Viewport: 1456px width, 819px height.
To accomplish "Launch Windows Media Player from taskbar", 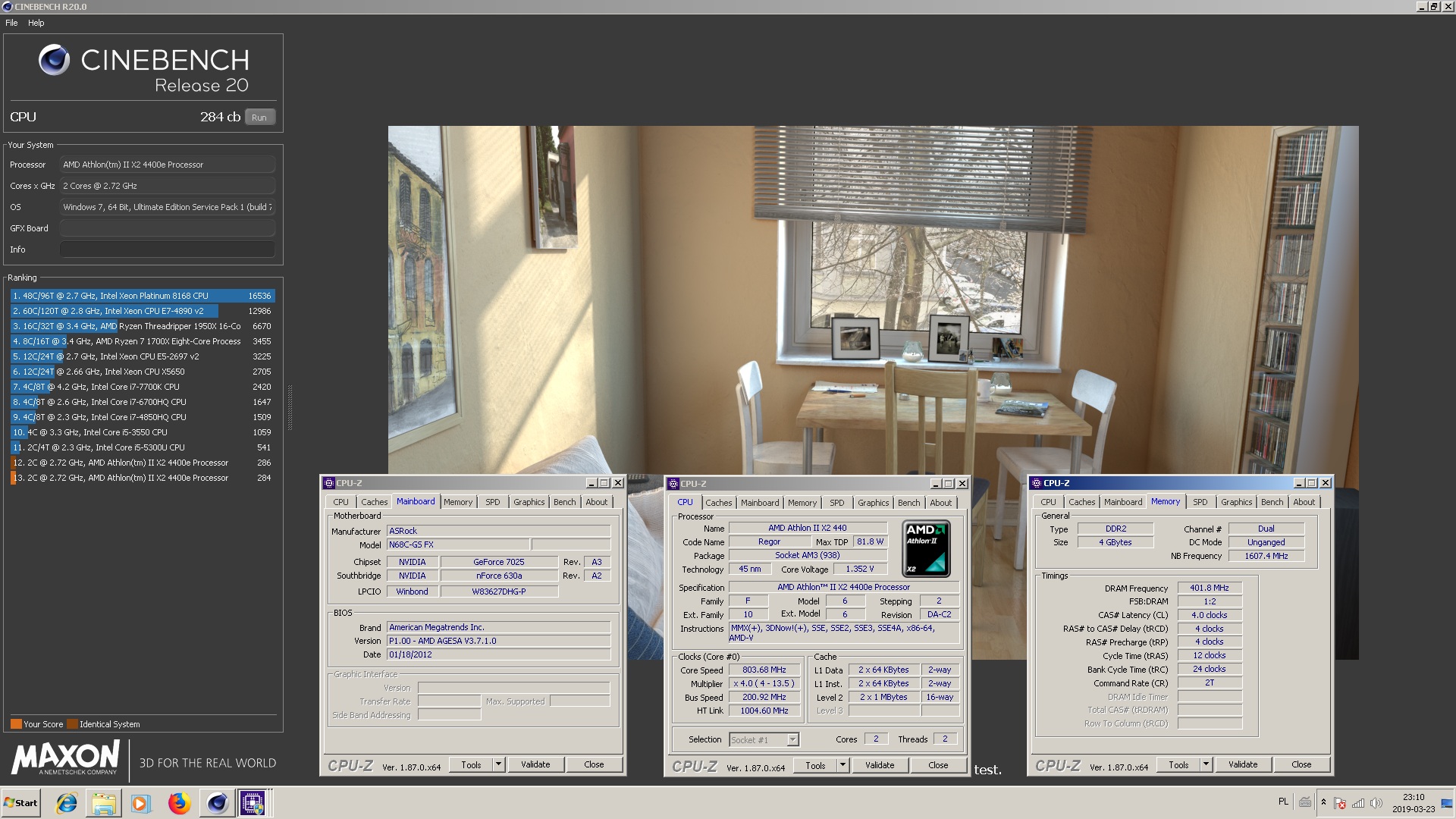I will tap(141, 803).
